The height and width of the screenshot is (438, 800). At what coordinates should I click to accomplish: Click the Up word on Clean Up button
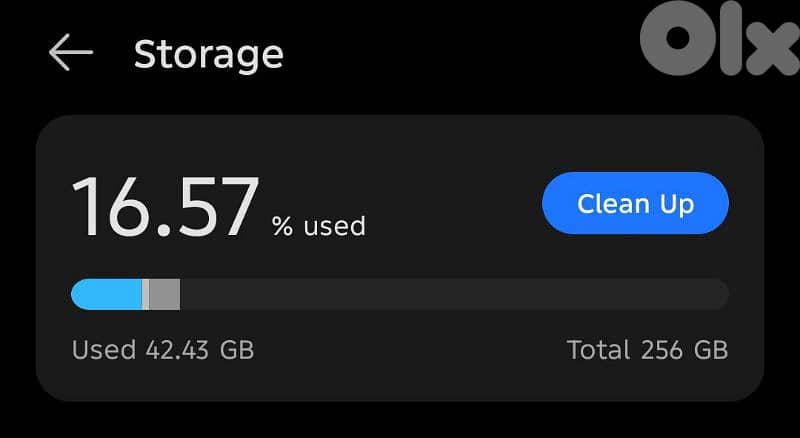point(676,204)
